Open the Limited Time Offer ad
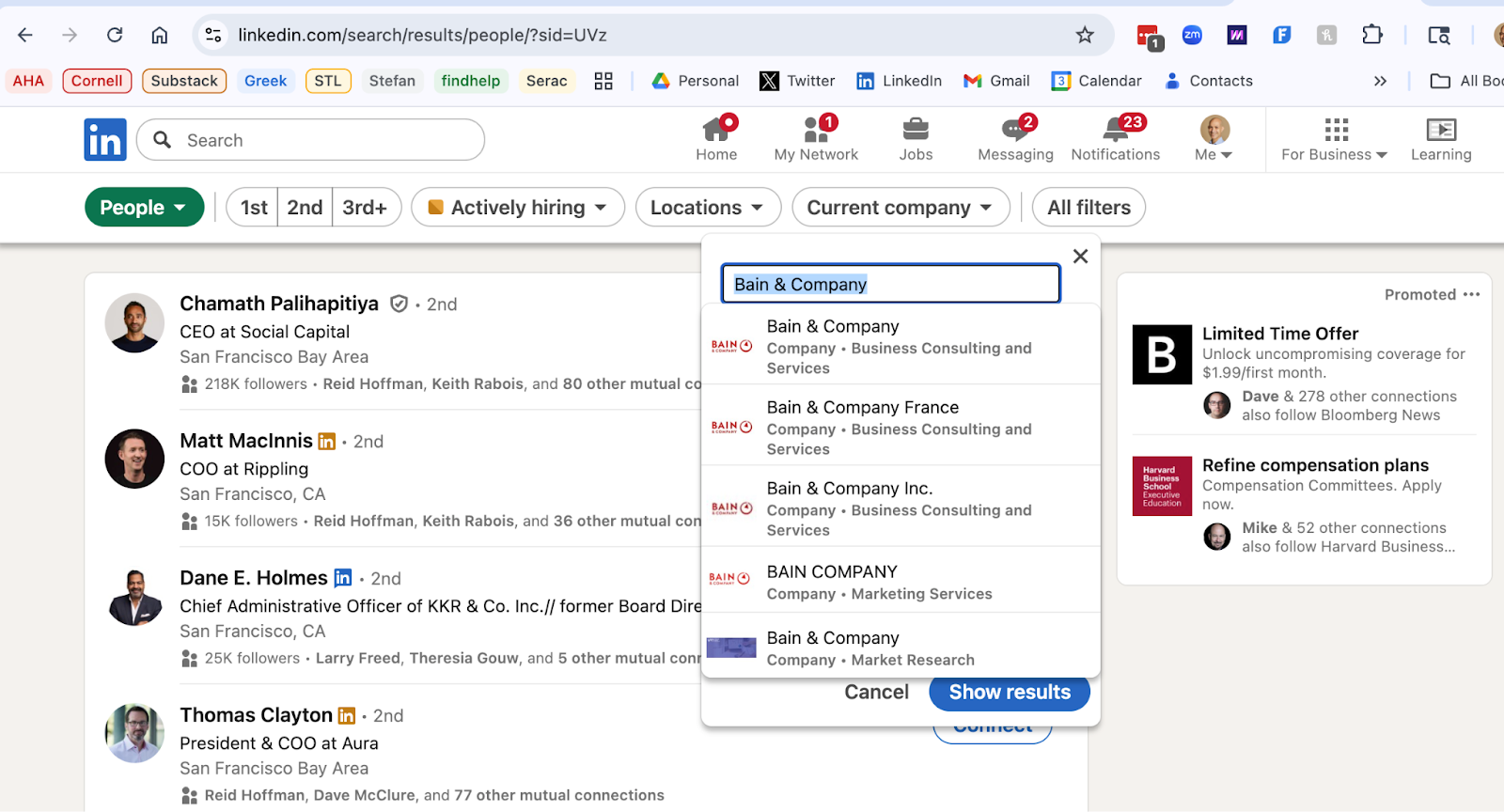This screenshot has width=1504, height=812. pyautogui.click(x=1280, y=334)
